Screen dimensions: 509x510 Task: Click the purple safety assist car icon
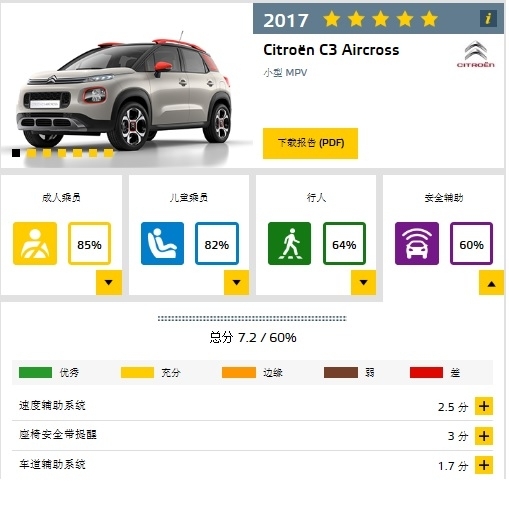tap(419, 245)
